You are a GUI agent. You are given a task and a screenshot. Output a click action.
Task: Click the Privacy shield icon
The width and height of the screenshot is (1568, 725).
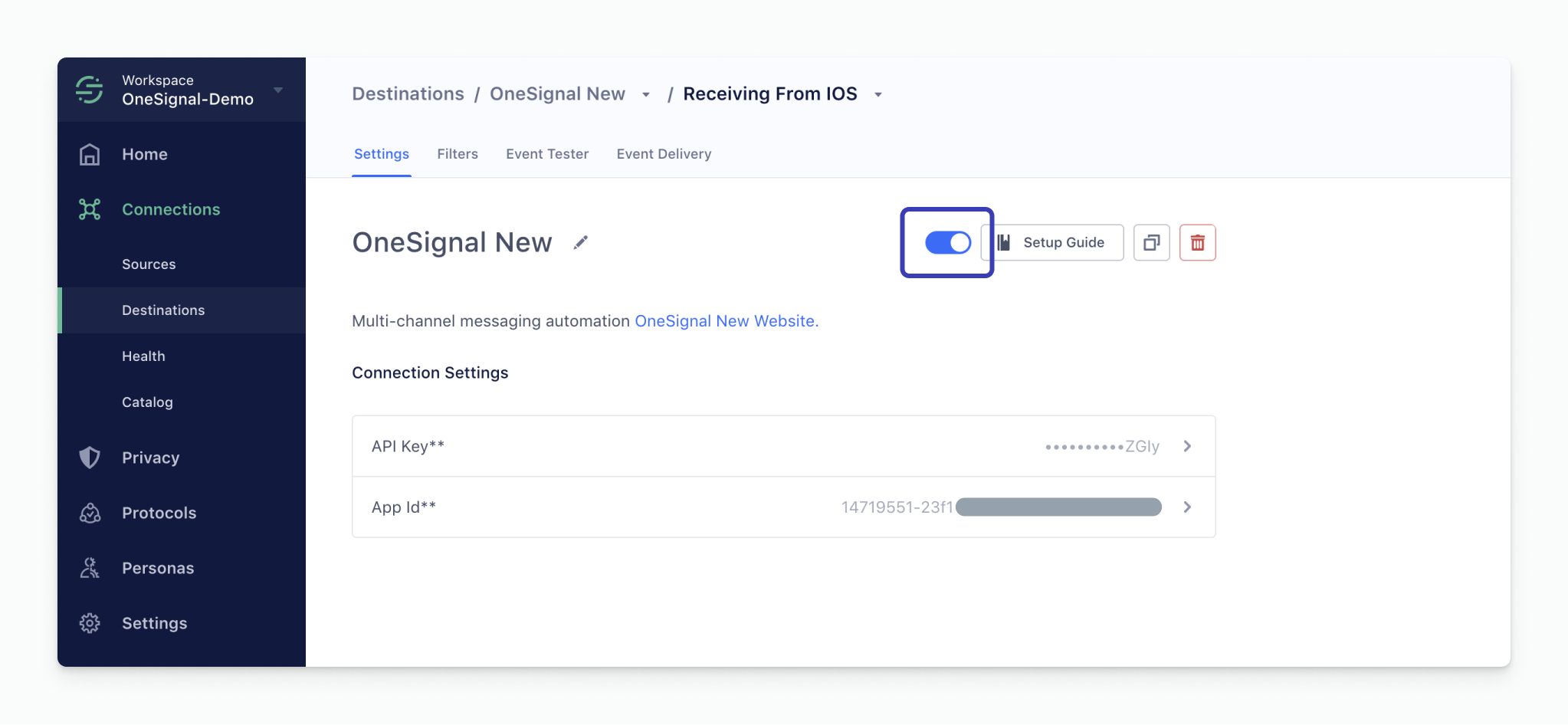coord(90,458)
